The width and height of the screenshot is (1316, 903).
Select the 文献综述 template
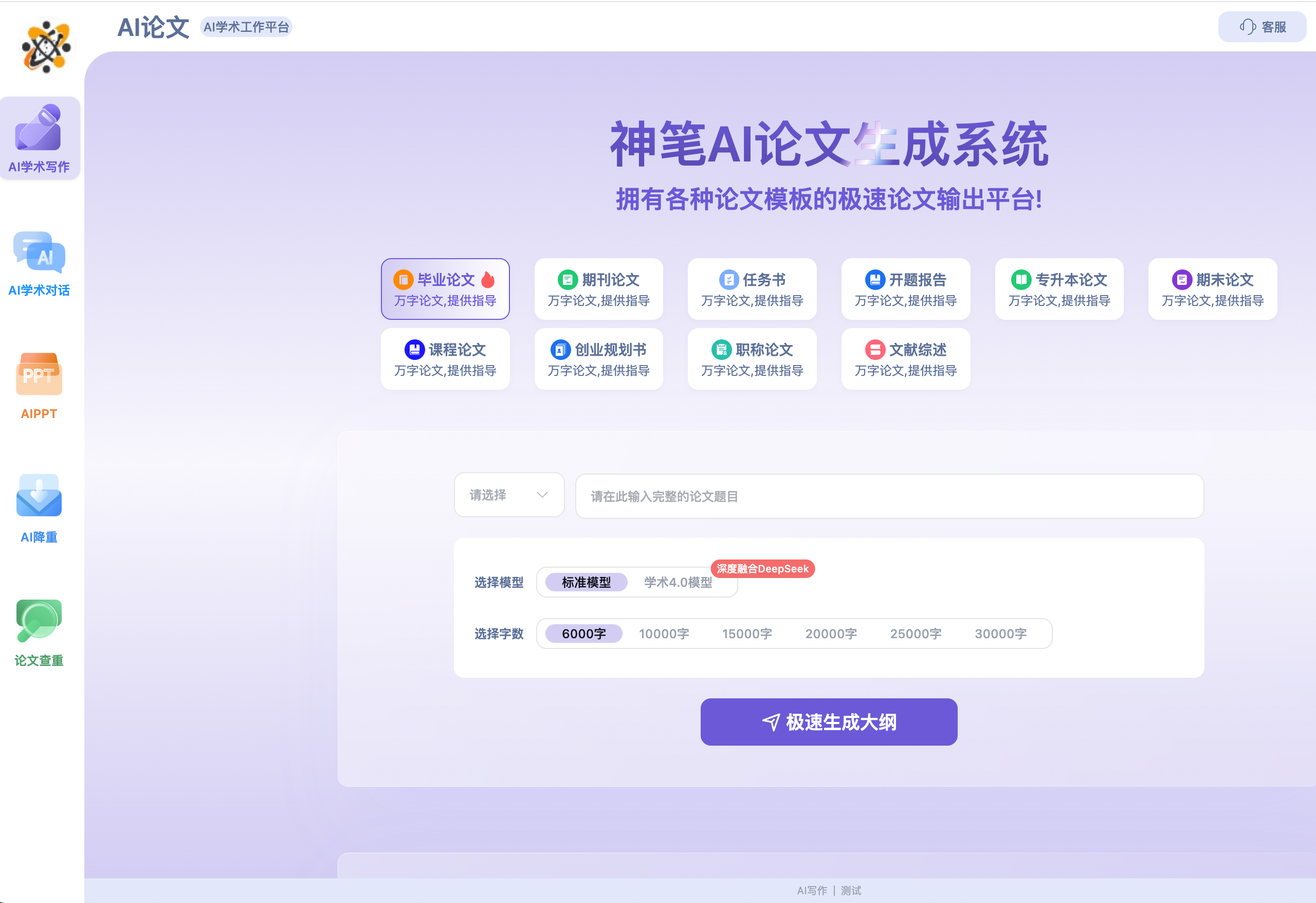[x=905, y=358]
